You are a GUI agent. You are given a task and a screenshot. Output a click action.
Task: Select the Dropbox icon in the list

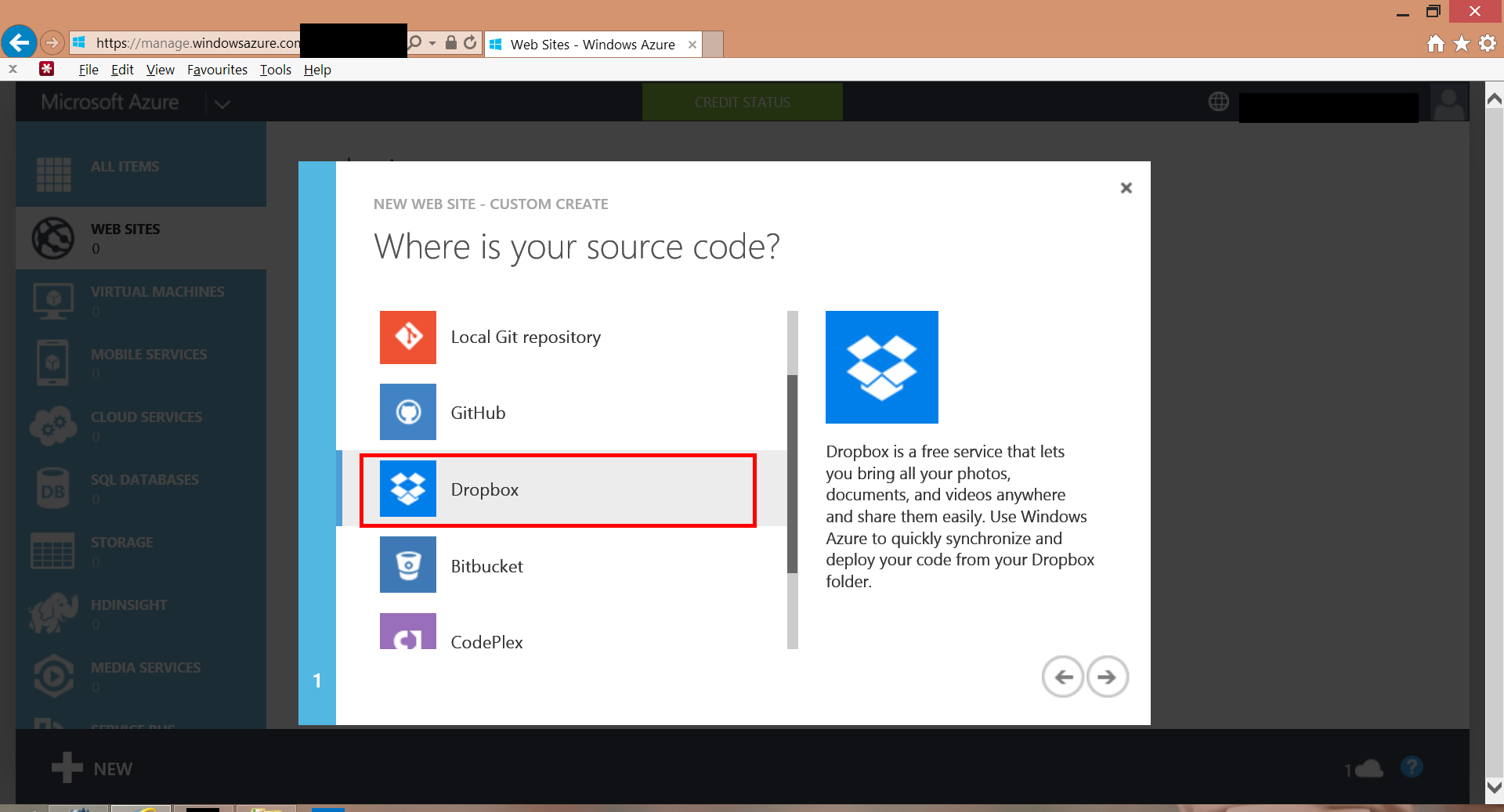[x=408, y=489]
